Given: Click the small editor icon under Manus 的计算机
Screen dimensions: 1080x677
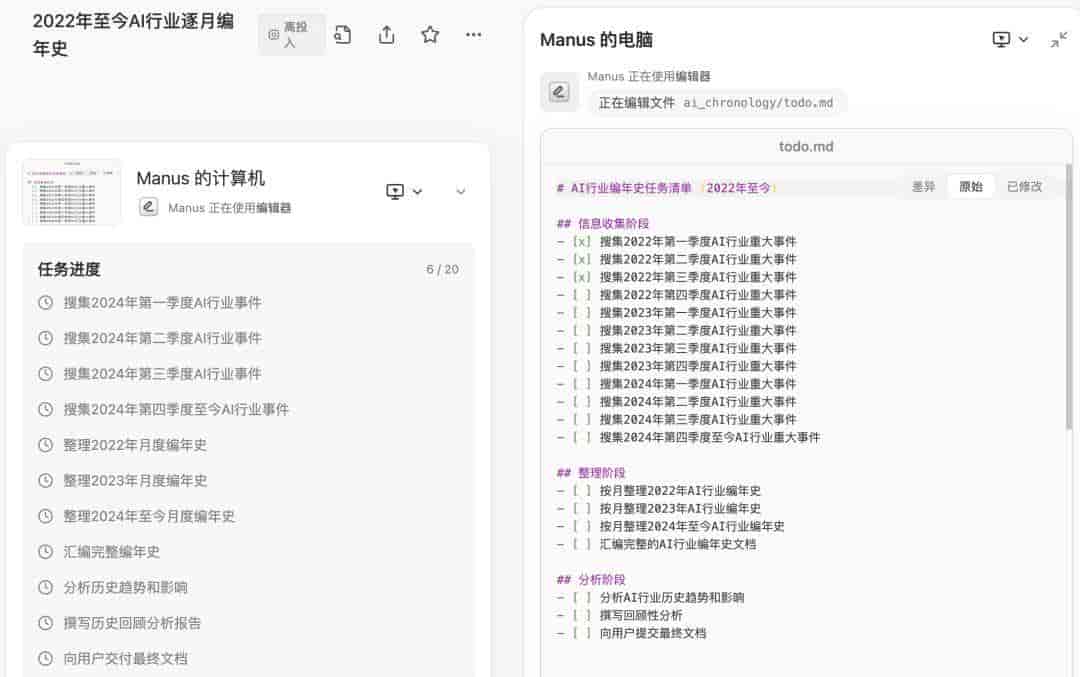Looking at the screenshot, I should point(148,207).
